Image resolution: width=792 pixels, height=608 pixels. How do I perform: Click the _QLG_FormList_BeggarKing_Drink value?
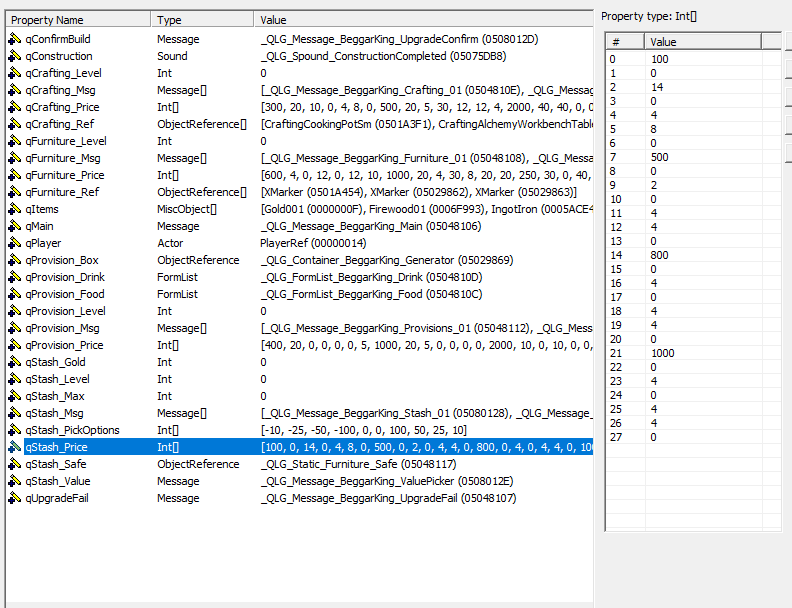(x=371, y=277)
